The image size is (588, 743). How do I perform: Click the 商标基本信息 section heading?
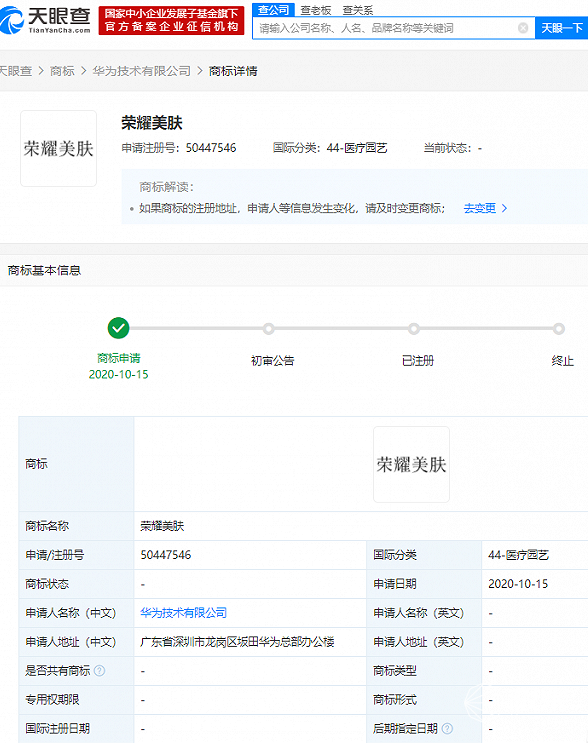click(x=44, y=270)
